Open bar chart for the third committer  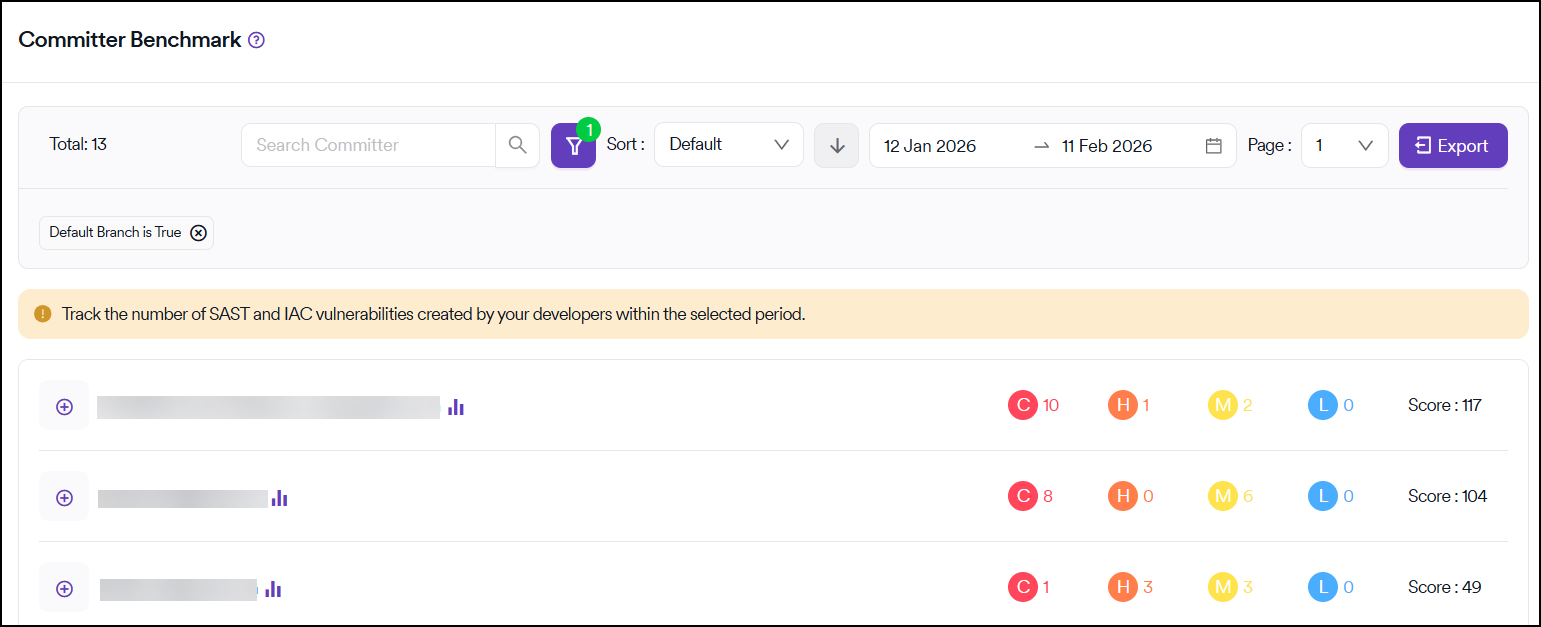(273, 589)
